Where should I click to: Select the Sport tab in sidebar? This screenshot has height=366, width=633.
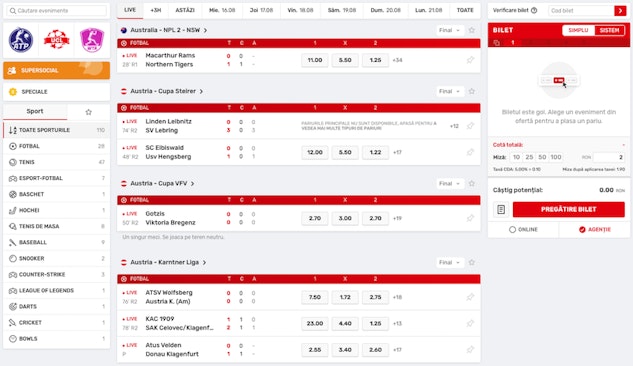tap(35, 111)
